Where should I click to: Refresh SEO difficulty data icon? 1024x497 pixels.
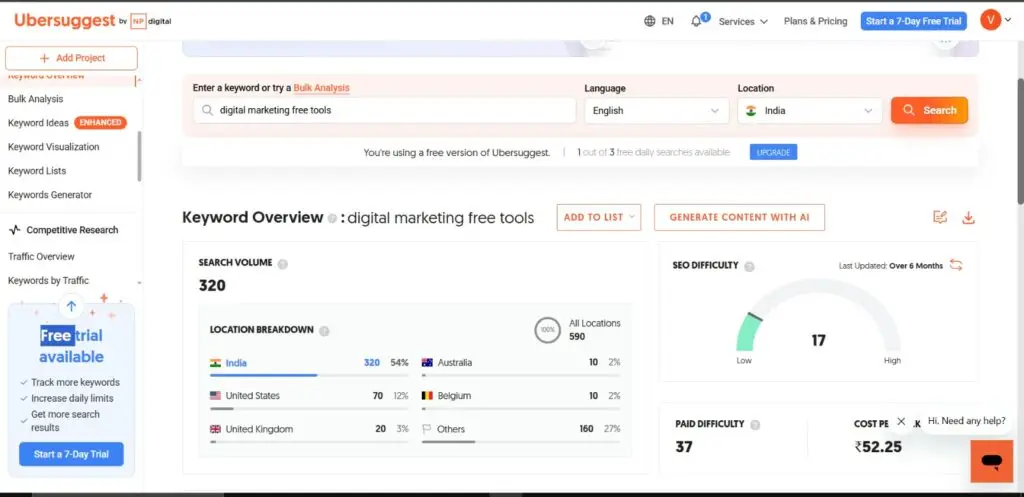coord(956,265)
